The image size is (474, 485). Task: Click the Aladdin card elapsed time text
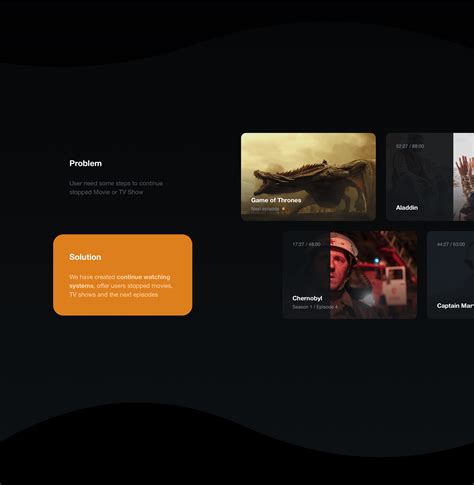click(x=410, y=146)
